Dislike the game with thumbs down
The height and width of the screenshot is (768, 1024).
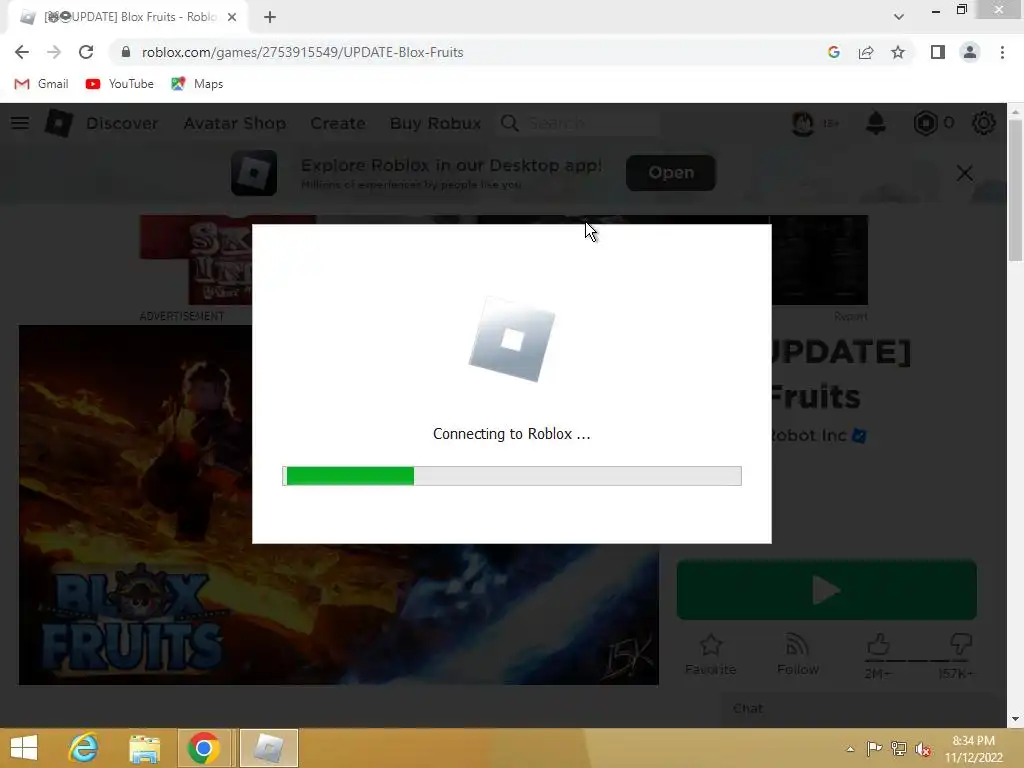coord(960,644)
